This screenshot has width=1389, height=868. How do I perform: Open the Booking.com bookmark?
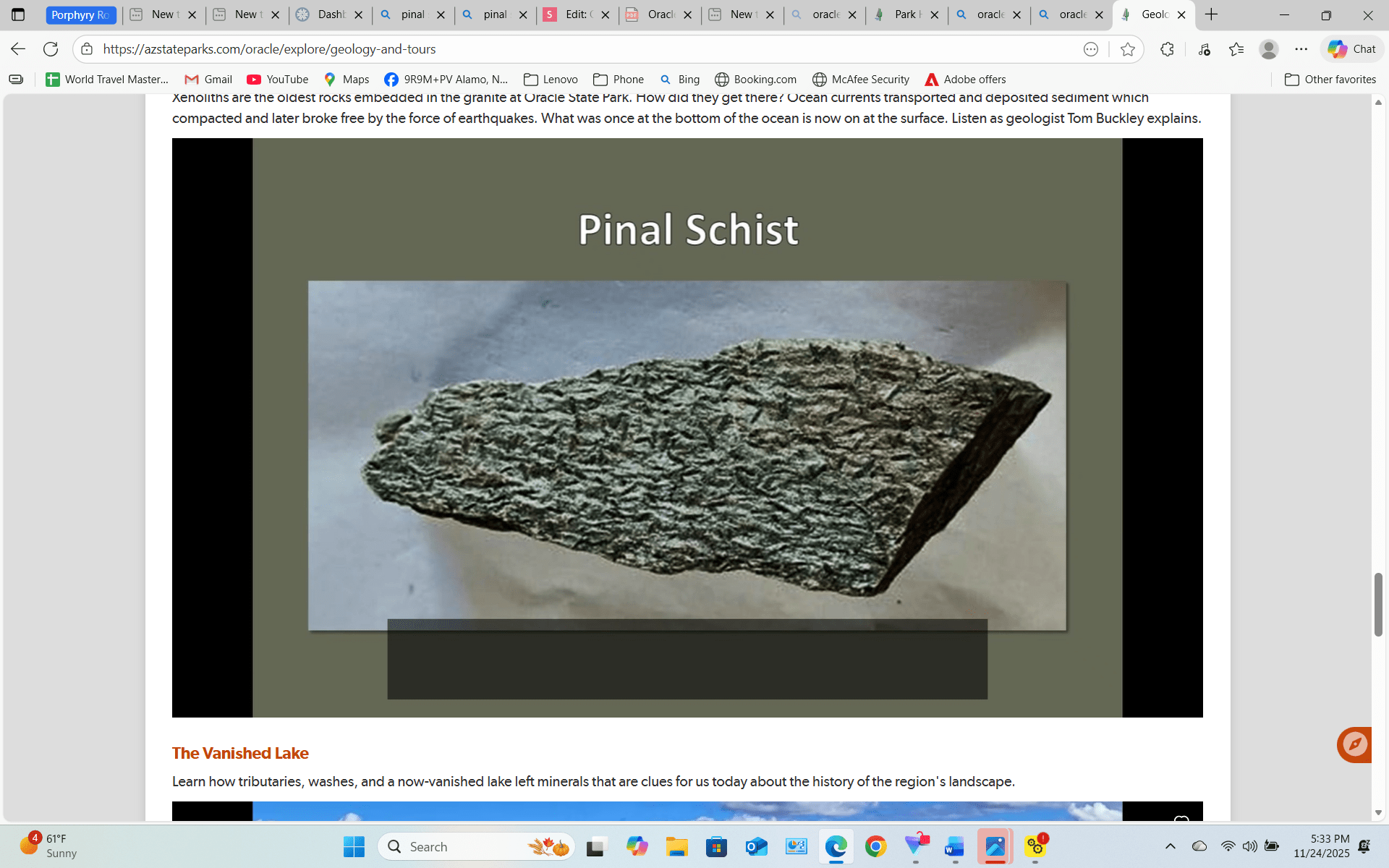coord(756,80)
